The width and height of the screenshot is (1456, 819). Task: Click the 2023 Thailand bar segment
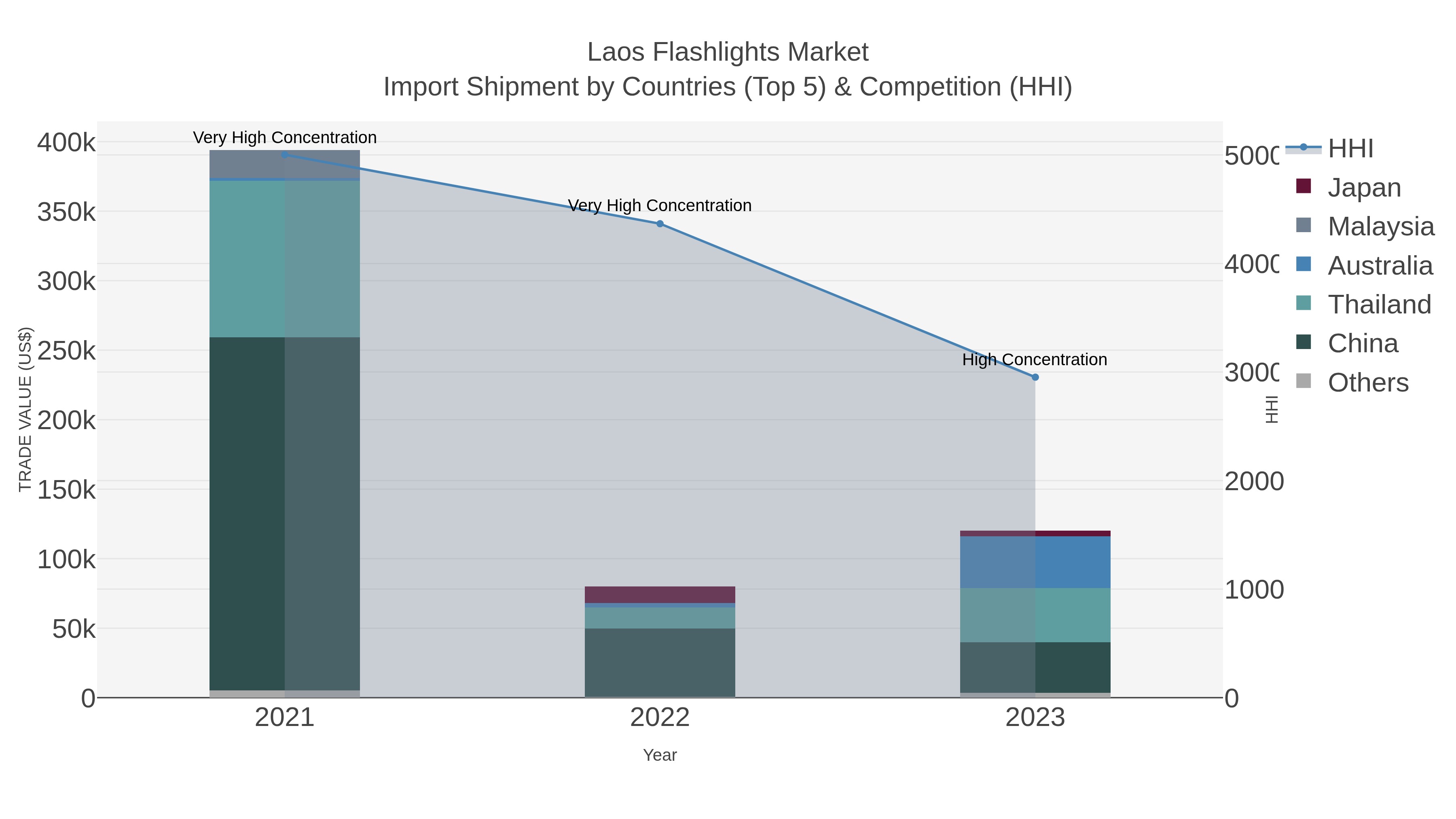pos(1035,615)
